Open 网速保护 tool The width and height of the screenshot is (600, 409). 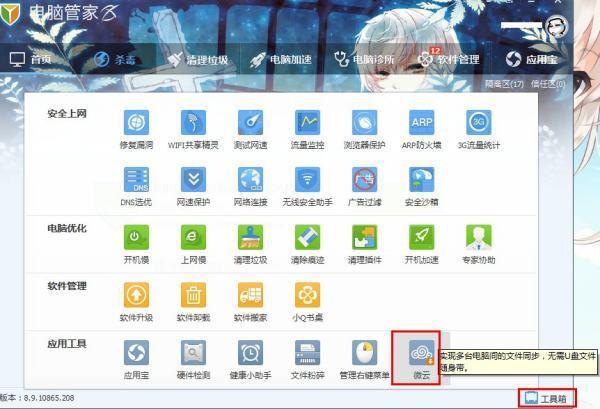tap(193, 187)
